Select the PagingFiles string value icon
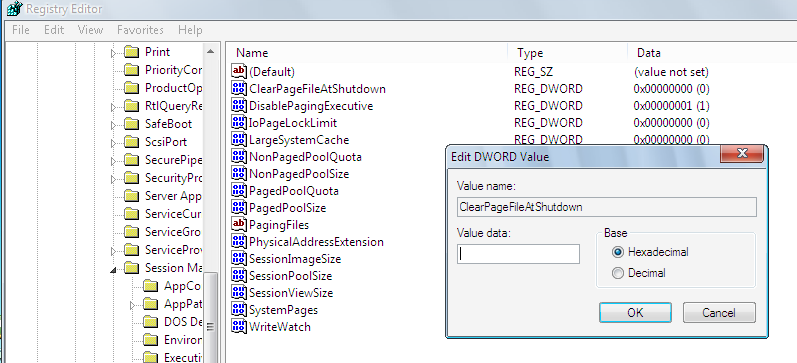The image size is (797, 363). [238, 224]
